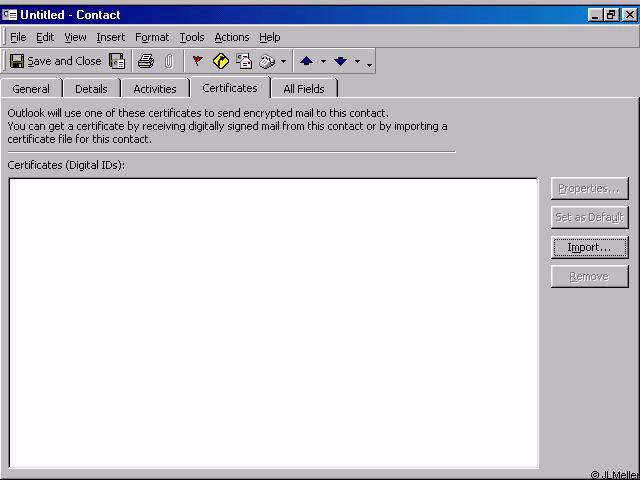The width and height of the screenshot is (640, 480).
Task: Close the Untitled Contact window
Action: click(x=629, y=15)
